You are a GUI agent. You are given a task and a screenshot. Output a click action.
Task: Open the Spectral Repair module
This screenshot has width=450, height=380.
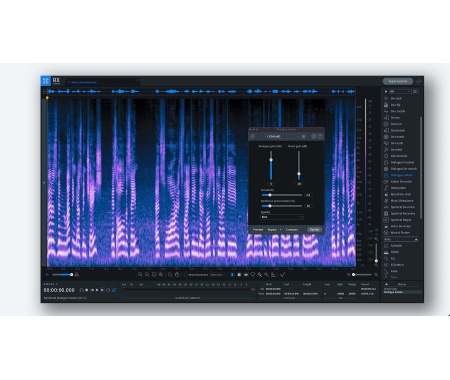pyautogui.click(x=401, y=220)
